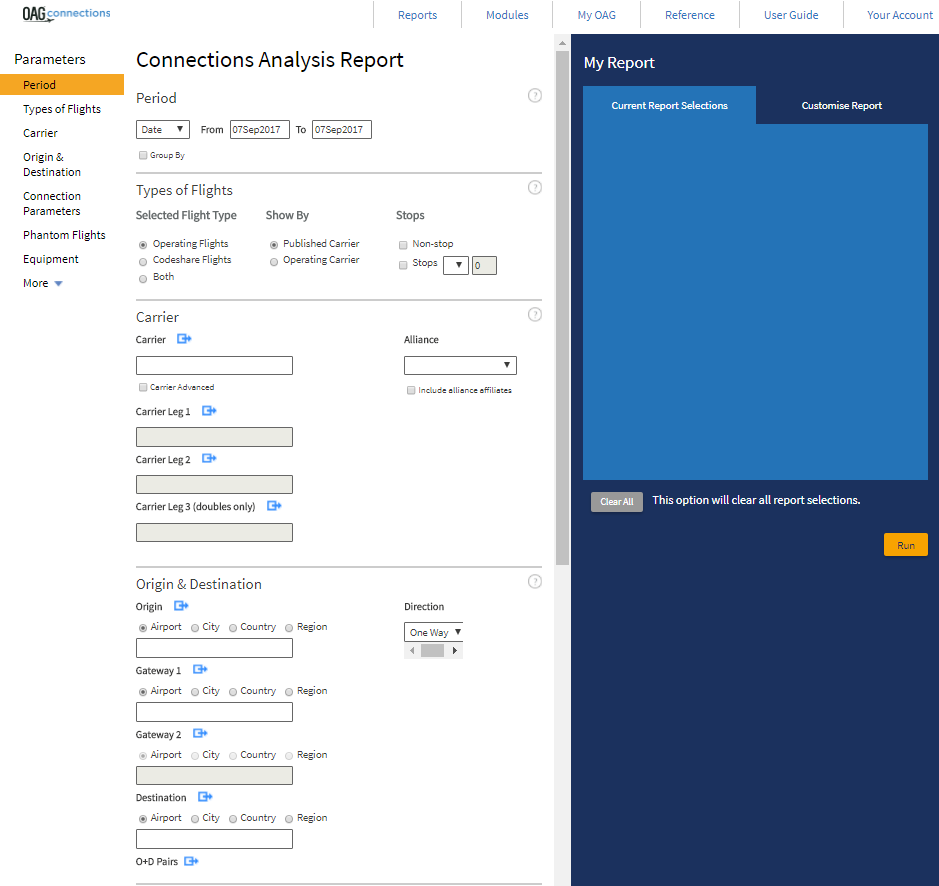The image size is (939, 886).
Task: Open the User Guide menu
Action: tap(791, 15)
